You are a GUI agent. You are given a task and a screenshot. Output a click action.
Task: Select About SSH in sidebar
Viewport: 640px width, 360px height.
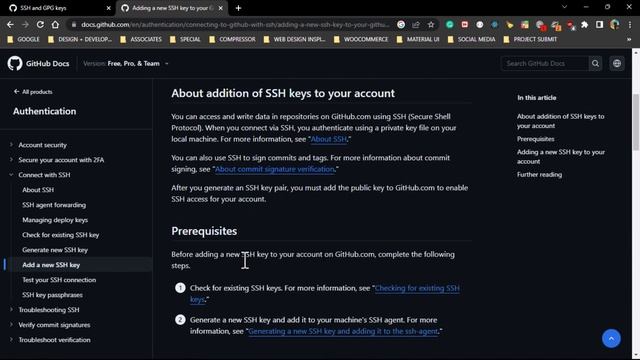click(x=38, y=190)
